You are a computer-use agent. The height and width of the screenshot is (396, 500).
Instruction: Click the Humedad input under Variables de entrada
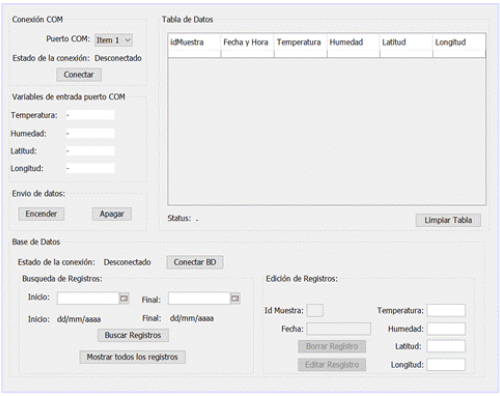(x=90, y=133)
